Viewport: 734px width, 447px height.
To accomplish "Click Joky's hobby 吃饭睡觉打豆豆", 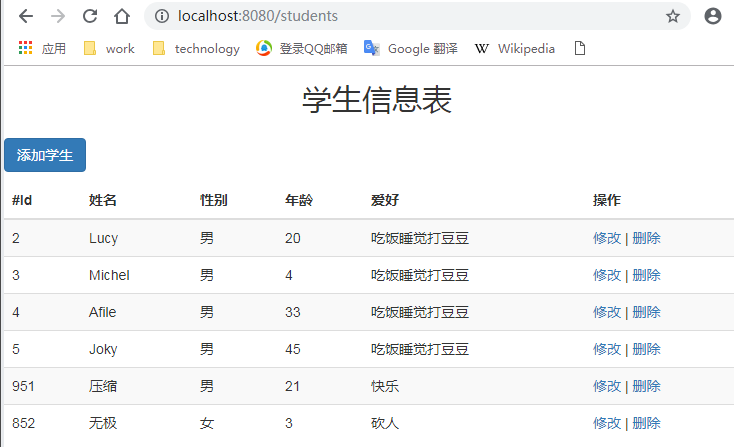I will 420,349.
